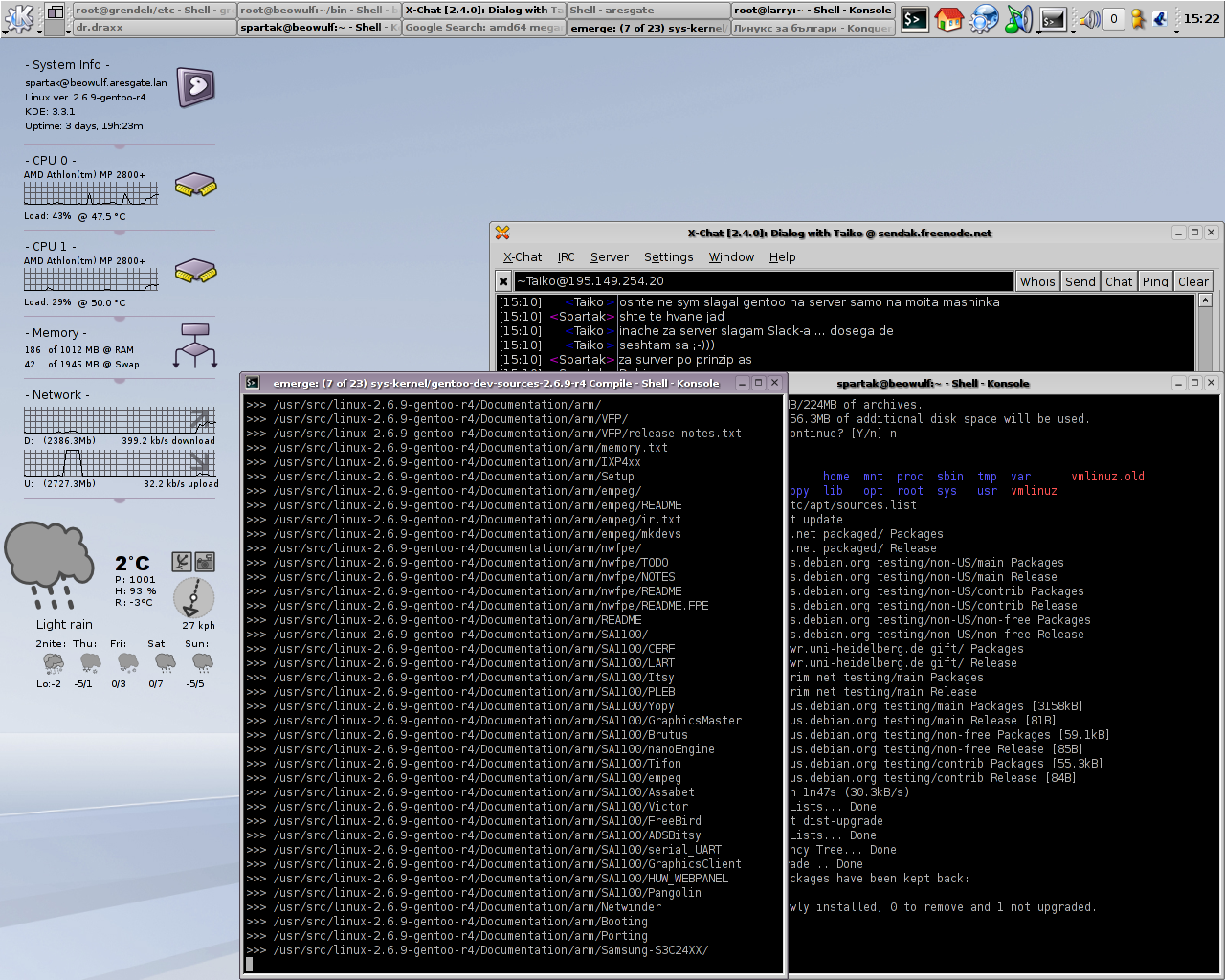Close the Taiko dialog tab with X button
1225x980 pixels.
503,281
